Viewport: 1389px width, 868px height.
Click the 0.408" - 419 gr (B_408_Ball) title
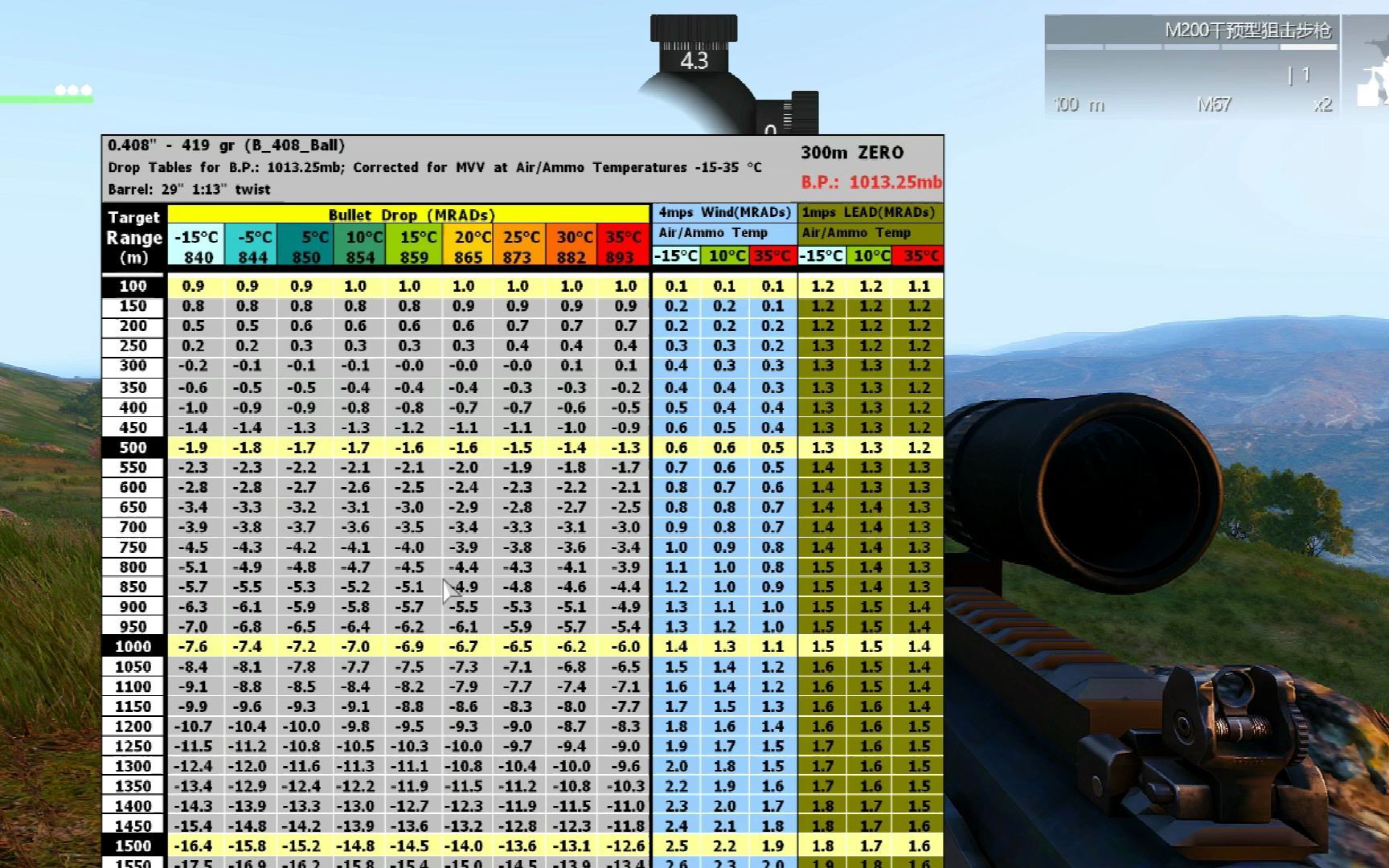pos(226,145)
